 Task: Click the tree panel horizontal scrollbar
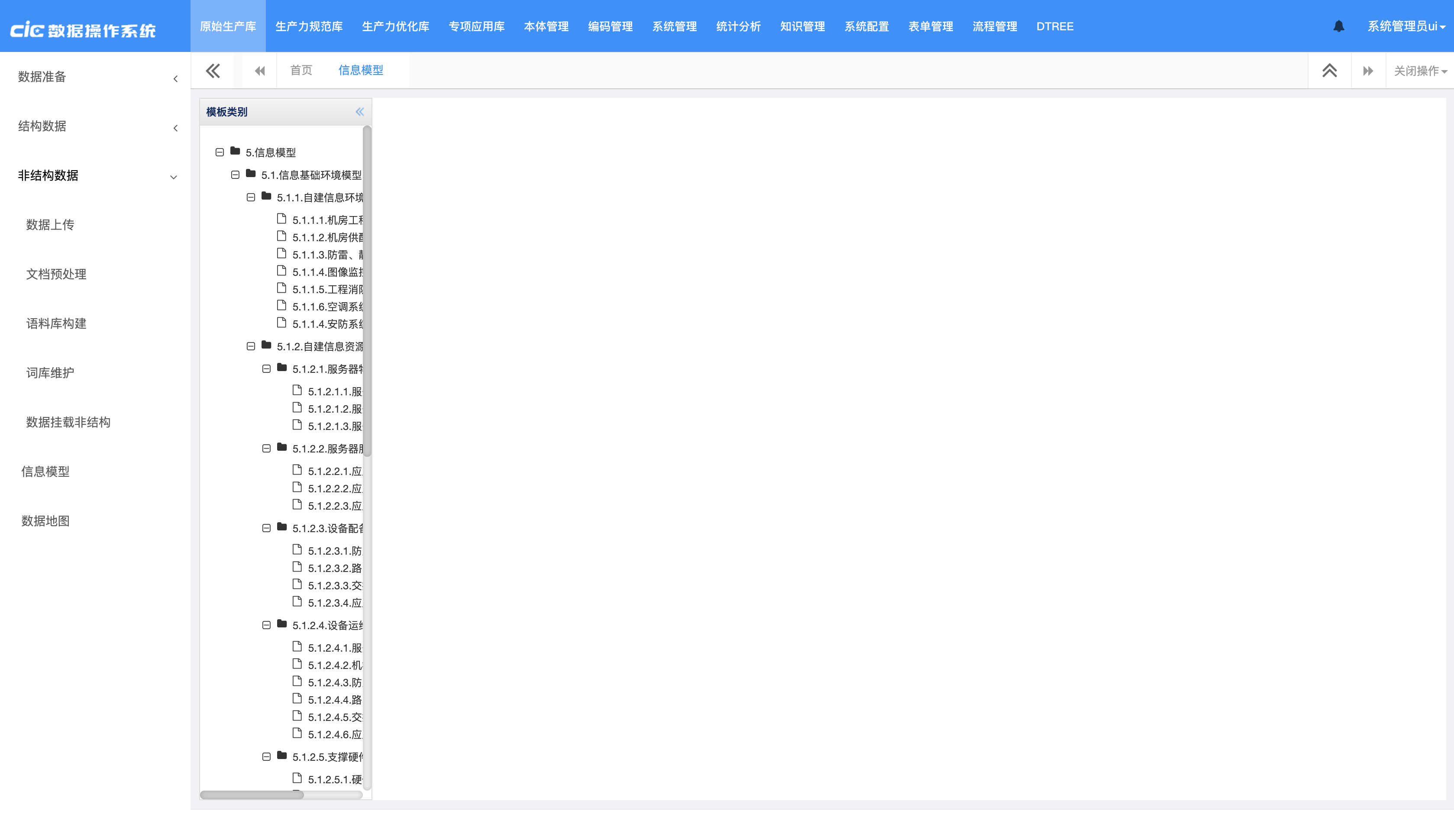click(252, 795)
